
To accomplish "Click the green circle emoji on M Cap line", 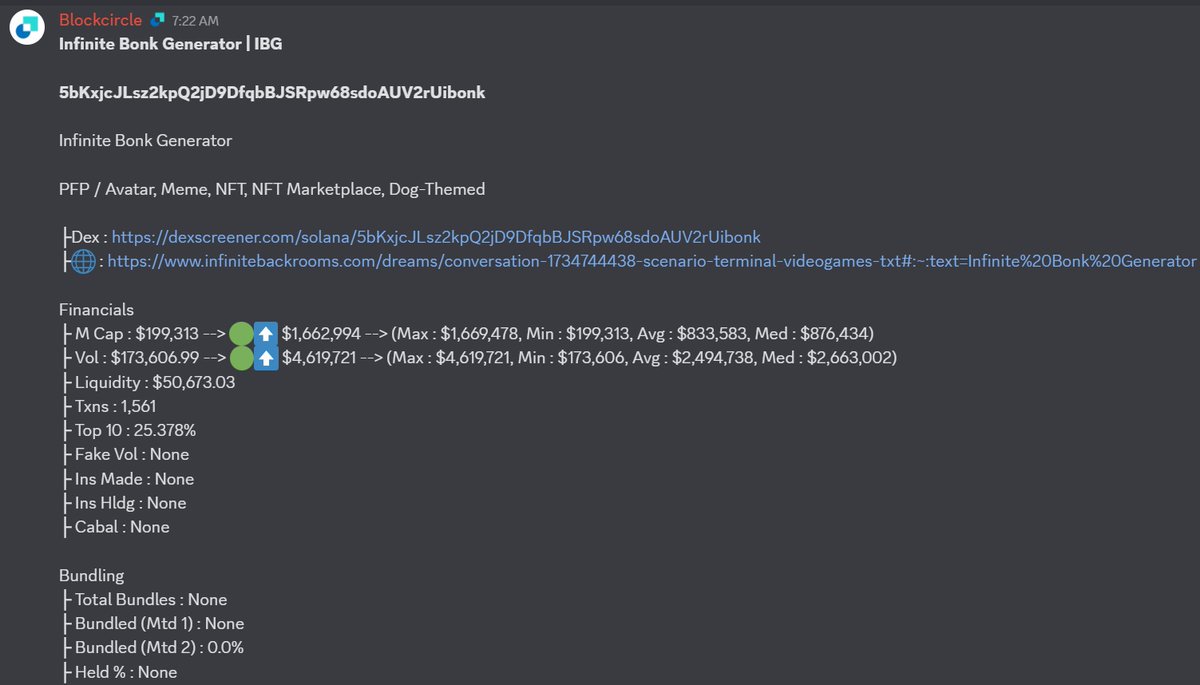I will [241, 334].
